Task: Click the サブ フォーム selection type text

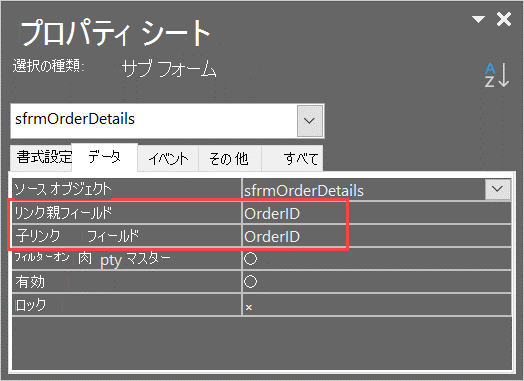Action: pos(169,68)
